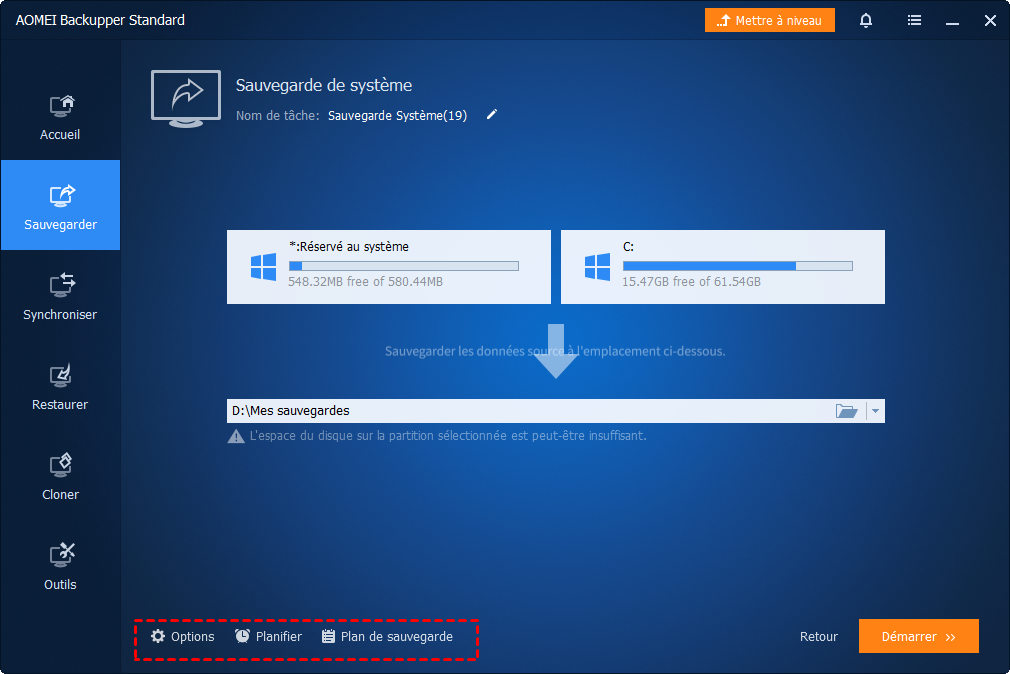This screenshot has height=674, width=1010.
Task: Open the Outils tools section
Action: click(x=60, y=566)
